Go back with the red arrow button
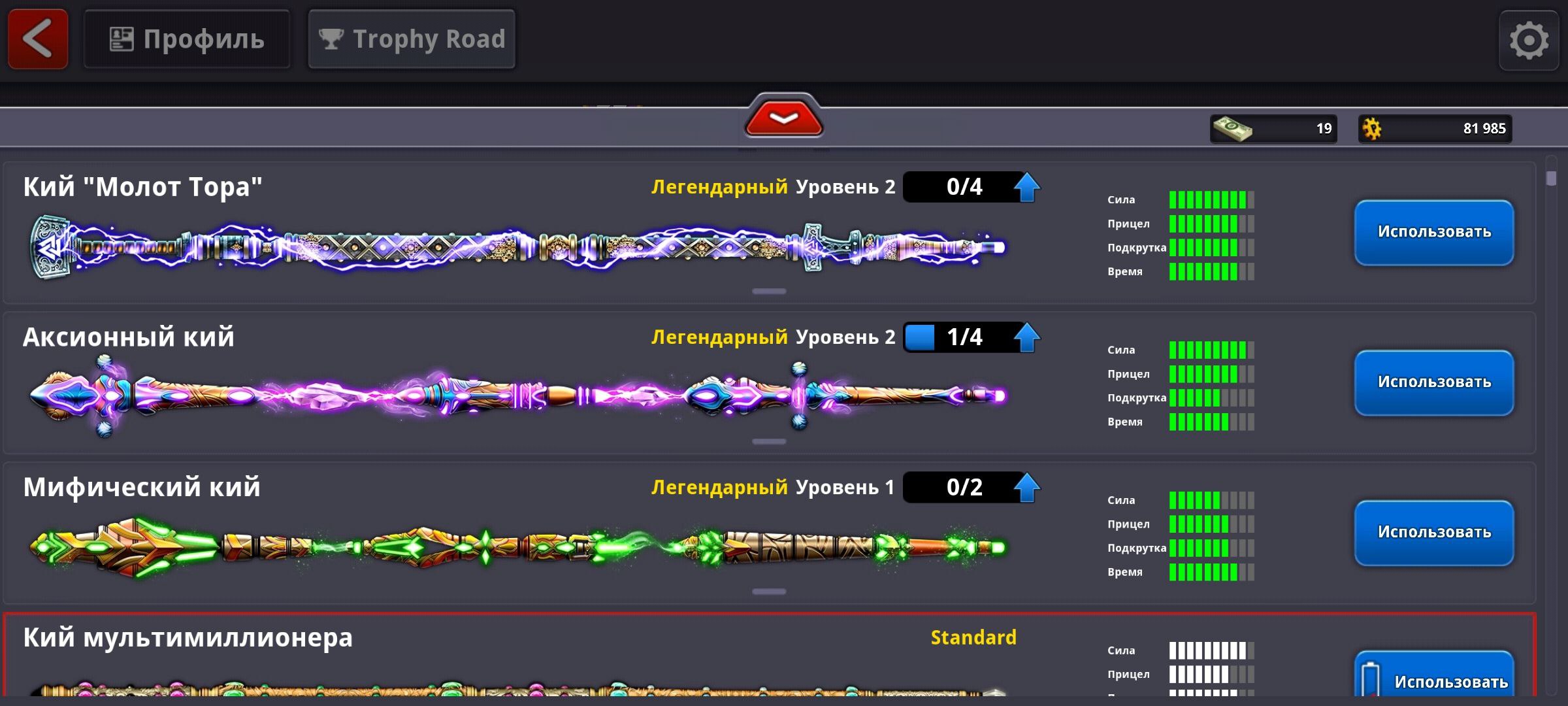 point(38,39)
